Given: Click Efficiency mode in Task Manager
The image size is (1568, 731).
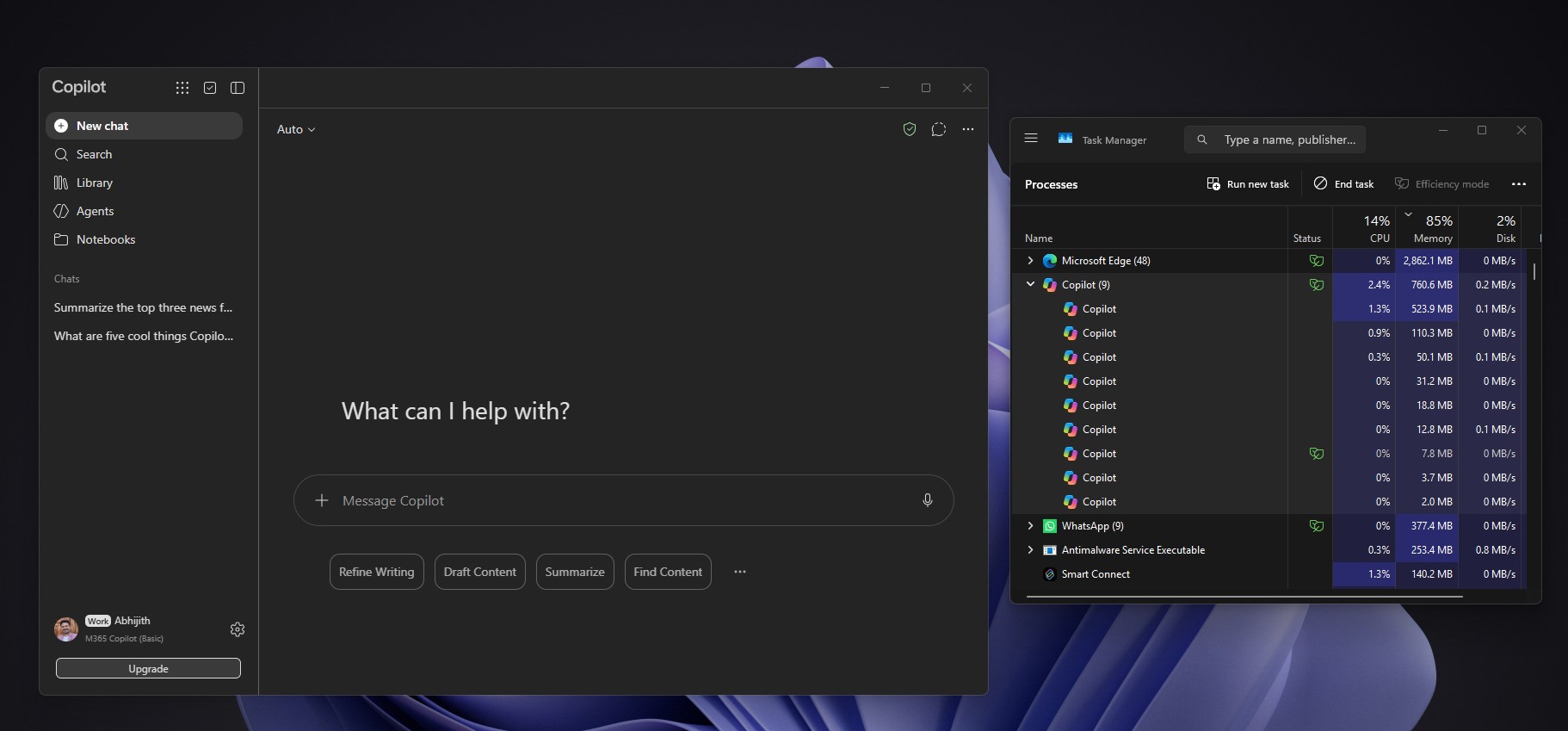Looking at the screenshot, I should click(1442, 184).
